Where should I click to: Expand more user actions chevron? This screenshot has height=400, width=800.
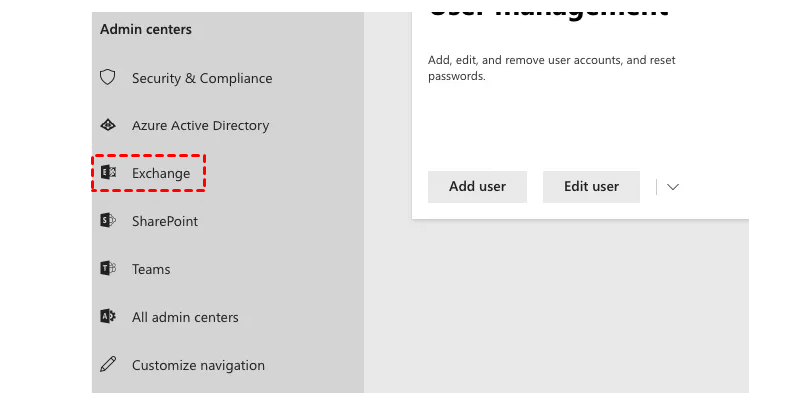(673, 187)
